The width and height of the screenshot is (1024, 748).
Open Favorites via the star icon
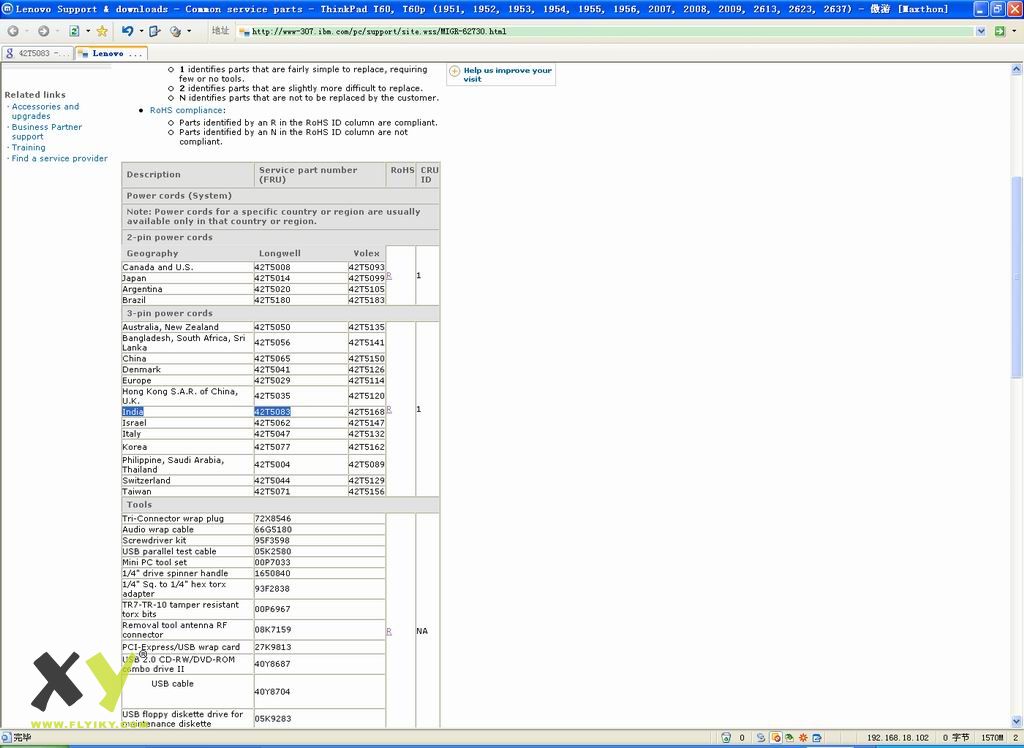pos(102,31)
